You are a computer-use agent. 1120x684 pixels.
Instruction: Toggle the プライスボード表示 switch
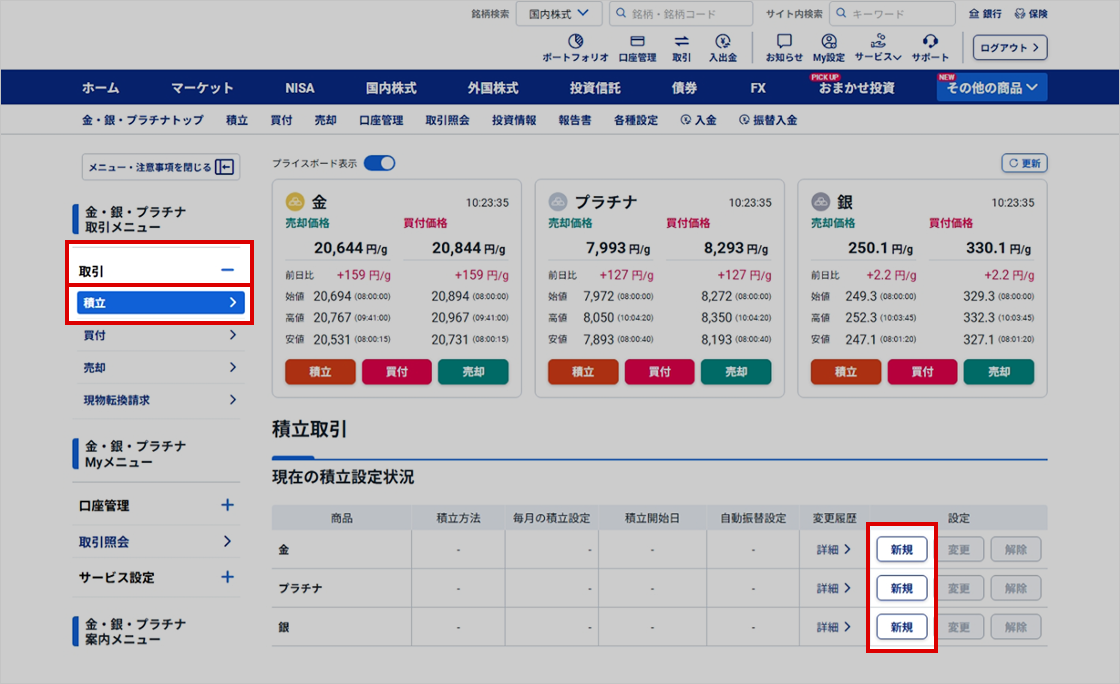(x=380, y=163)
